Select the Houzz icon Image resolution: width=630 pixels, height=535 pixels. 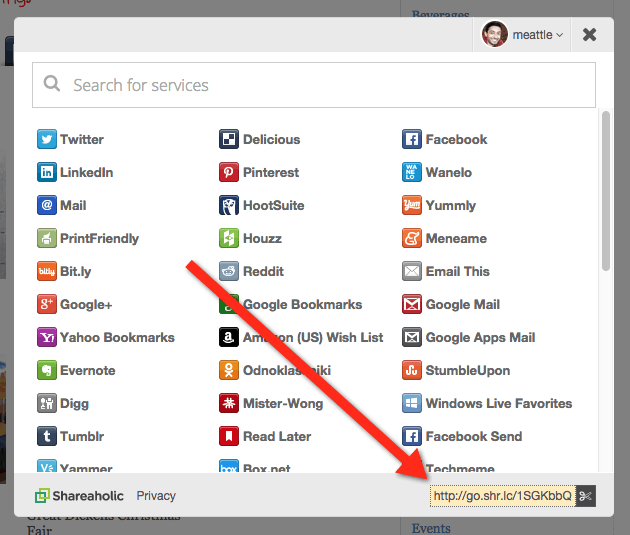pos(229,238)
